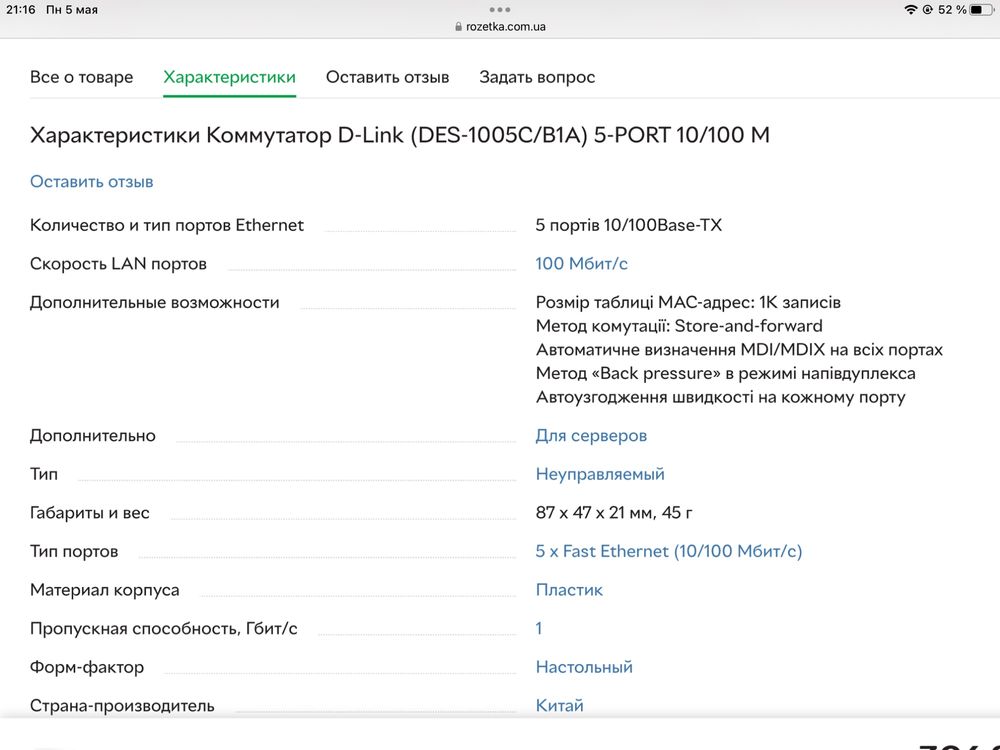1000x750 pixels.
Task: Switch to 'Оставить отзыв' tab
Action: click(388, 77)
